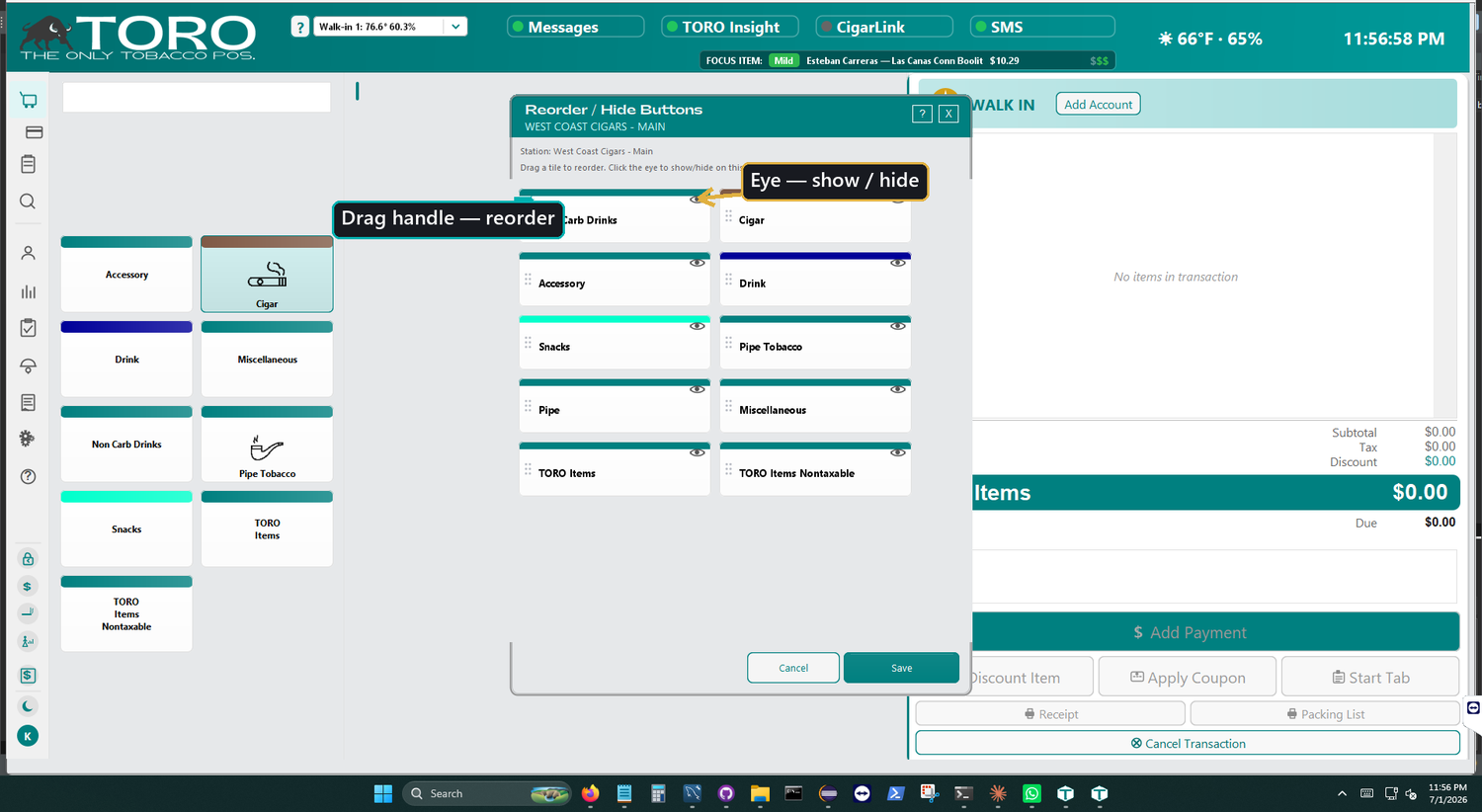Open the SMS tab in the top bar
Viewport: 1482px width, 812px height.
[x=1042, y=27]
